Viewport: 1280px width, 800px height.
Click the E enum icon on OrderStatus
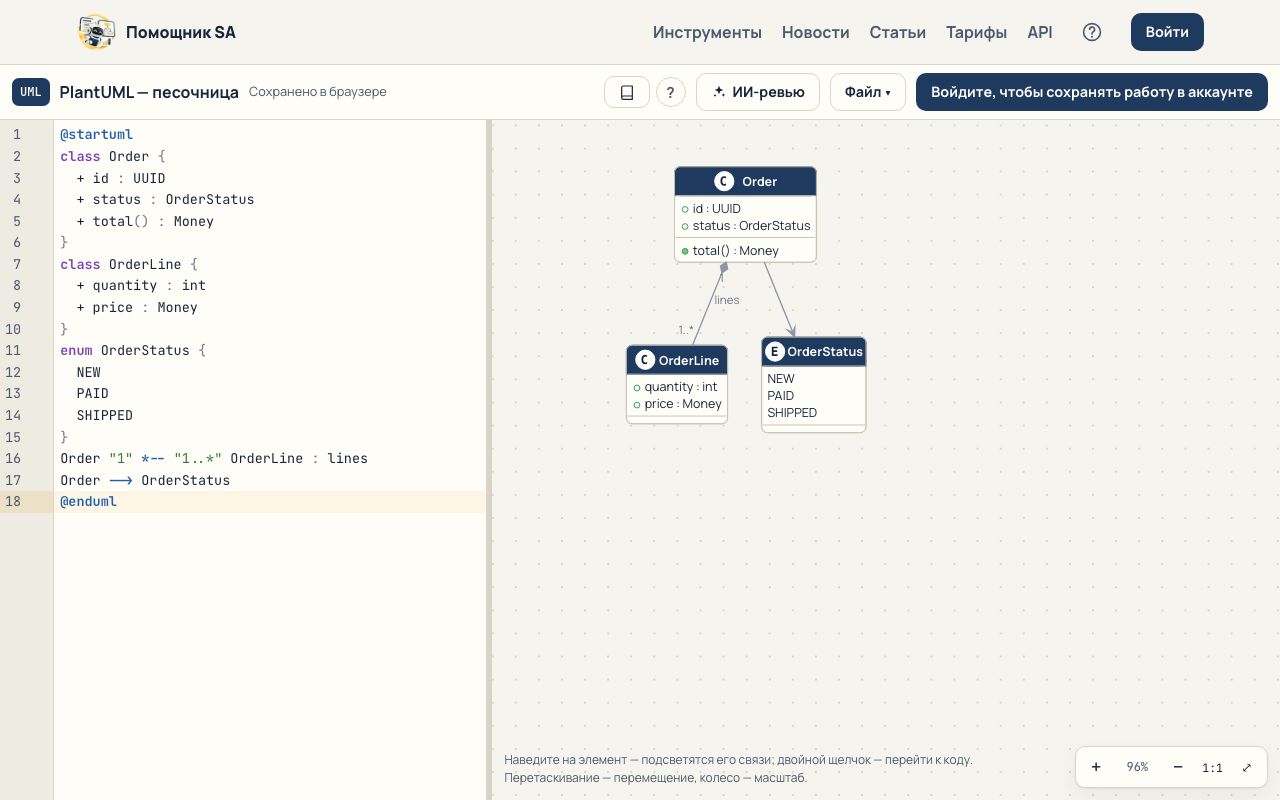click(775, 352)
